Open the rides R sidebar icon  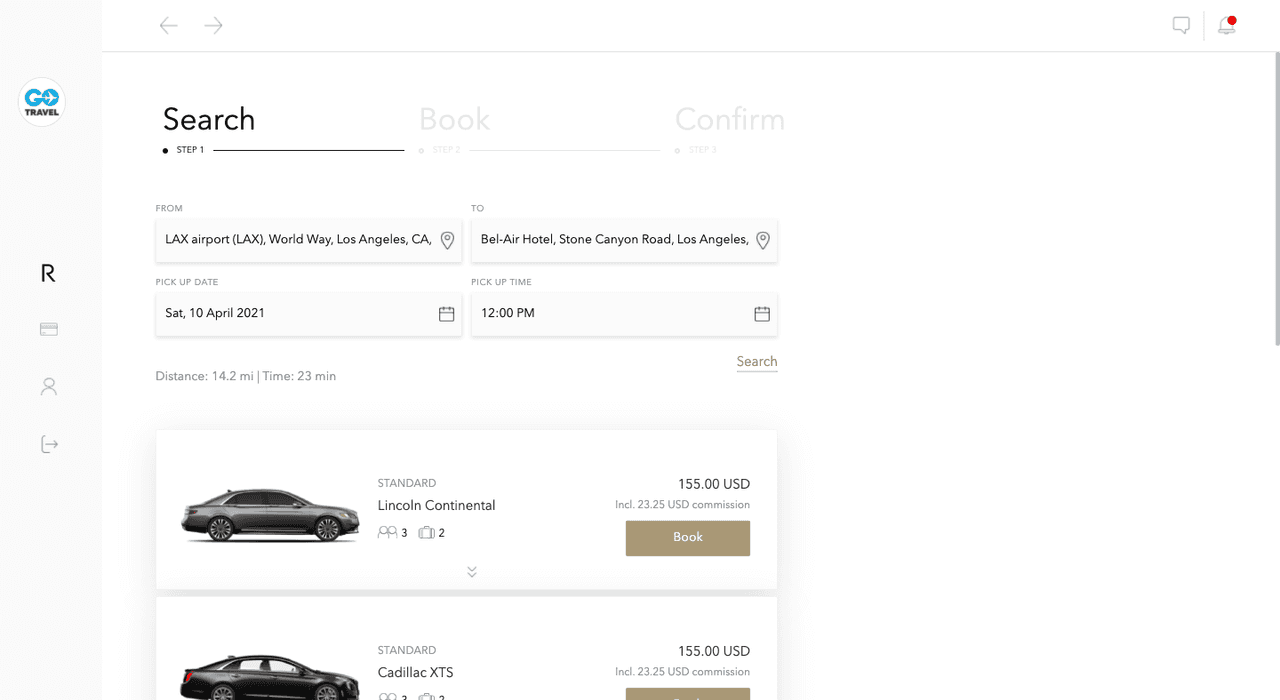[48, 273]
